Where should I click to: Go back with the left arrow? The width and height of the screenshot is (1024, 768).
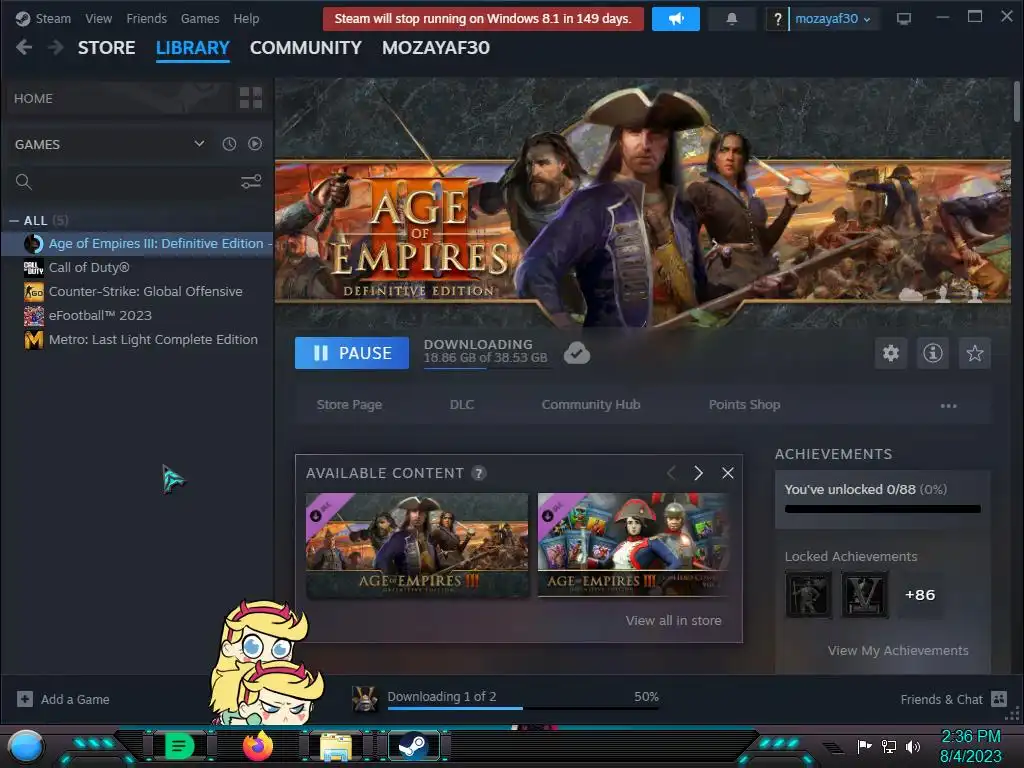click(24, 47)
